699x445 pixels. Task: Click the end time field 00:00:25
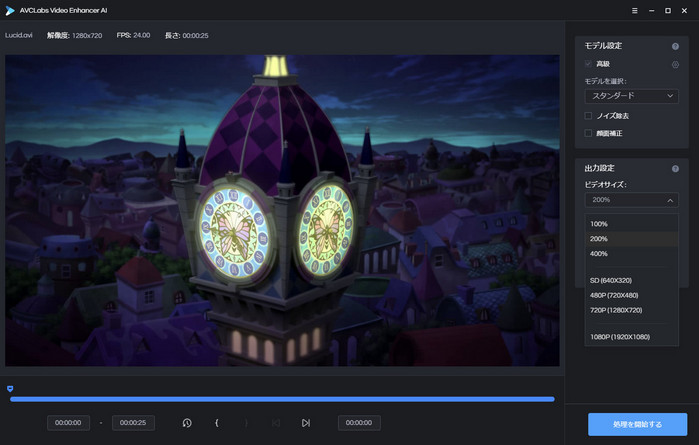[133, 423]
